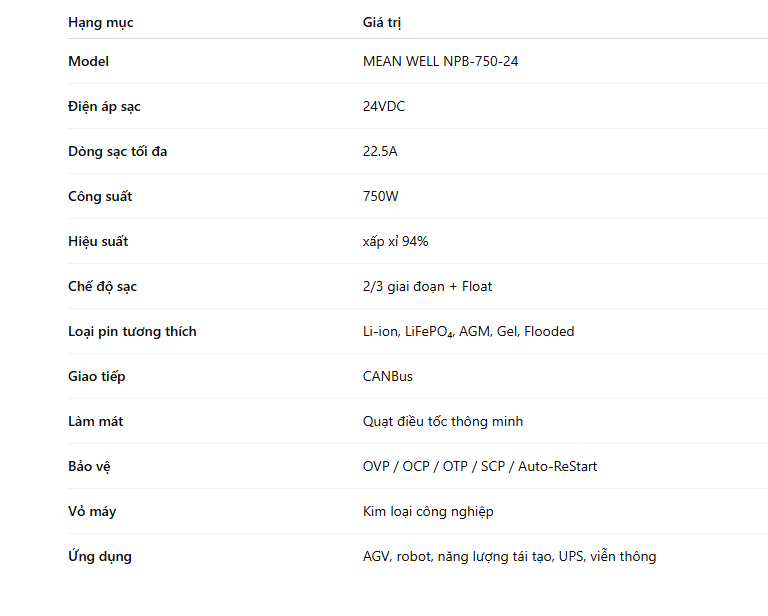Select the "Quạt điều tốc thông minh" text
The image size is (768, 616).
tap(443, 421)
